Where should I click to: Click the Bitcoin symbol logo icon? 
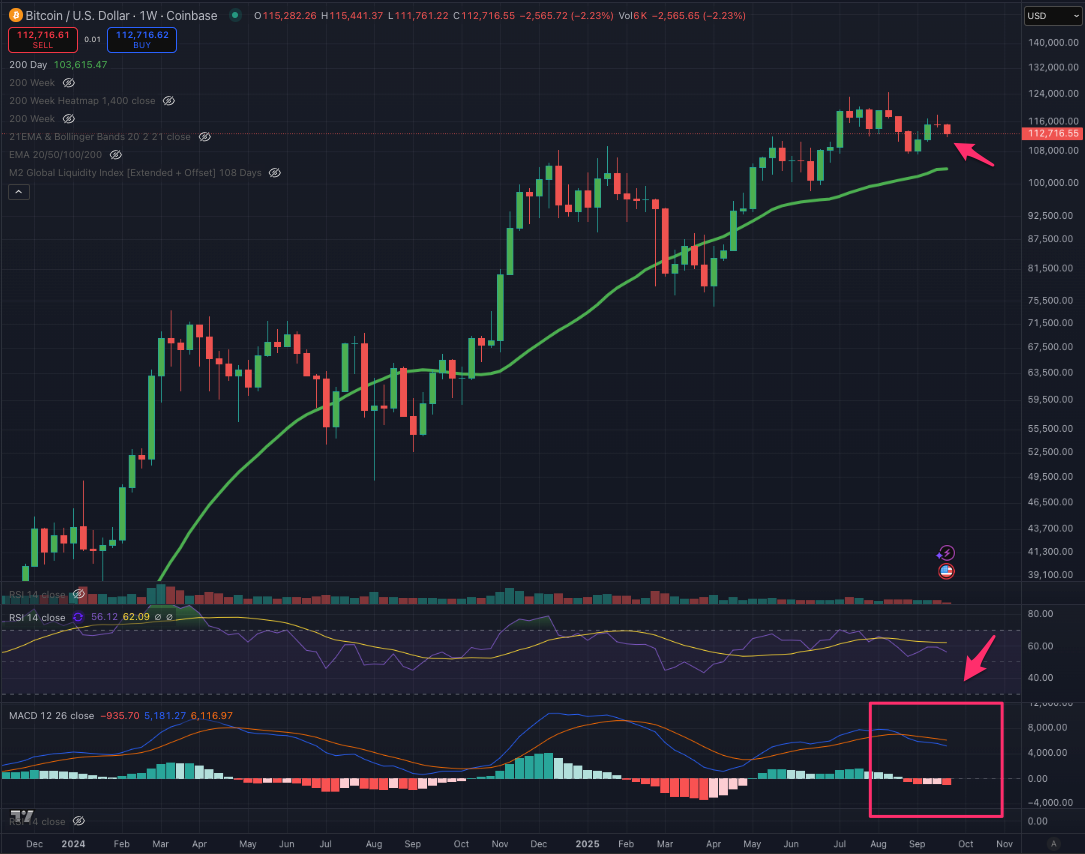tap(15, 15)
